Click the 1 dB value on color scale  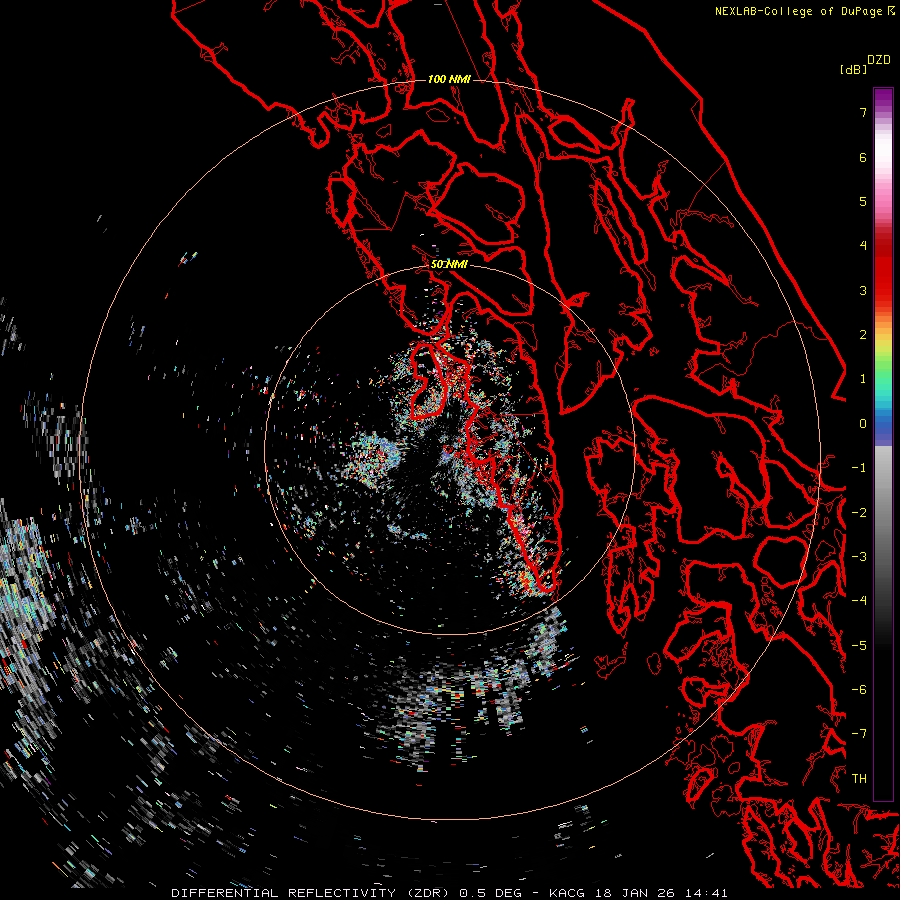[x=863, y=379]
